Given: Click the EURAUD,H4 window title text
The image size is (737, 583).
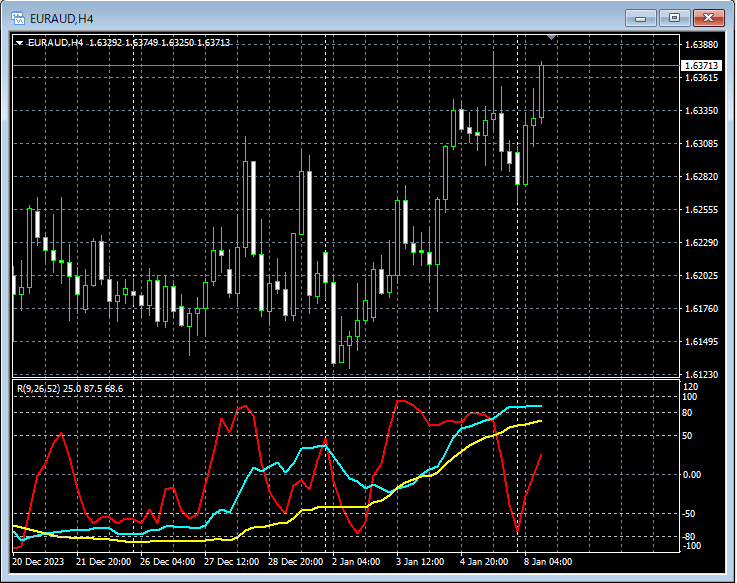Looking at the screenshot, I should pos(62,19).
